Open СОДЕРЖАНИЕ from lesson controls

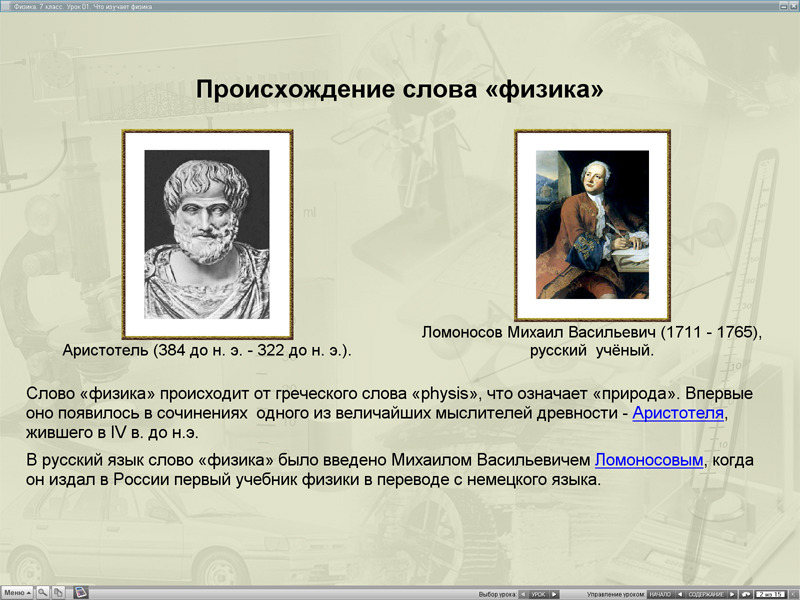click(x=706, y=592)
